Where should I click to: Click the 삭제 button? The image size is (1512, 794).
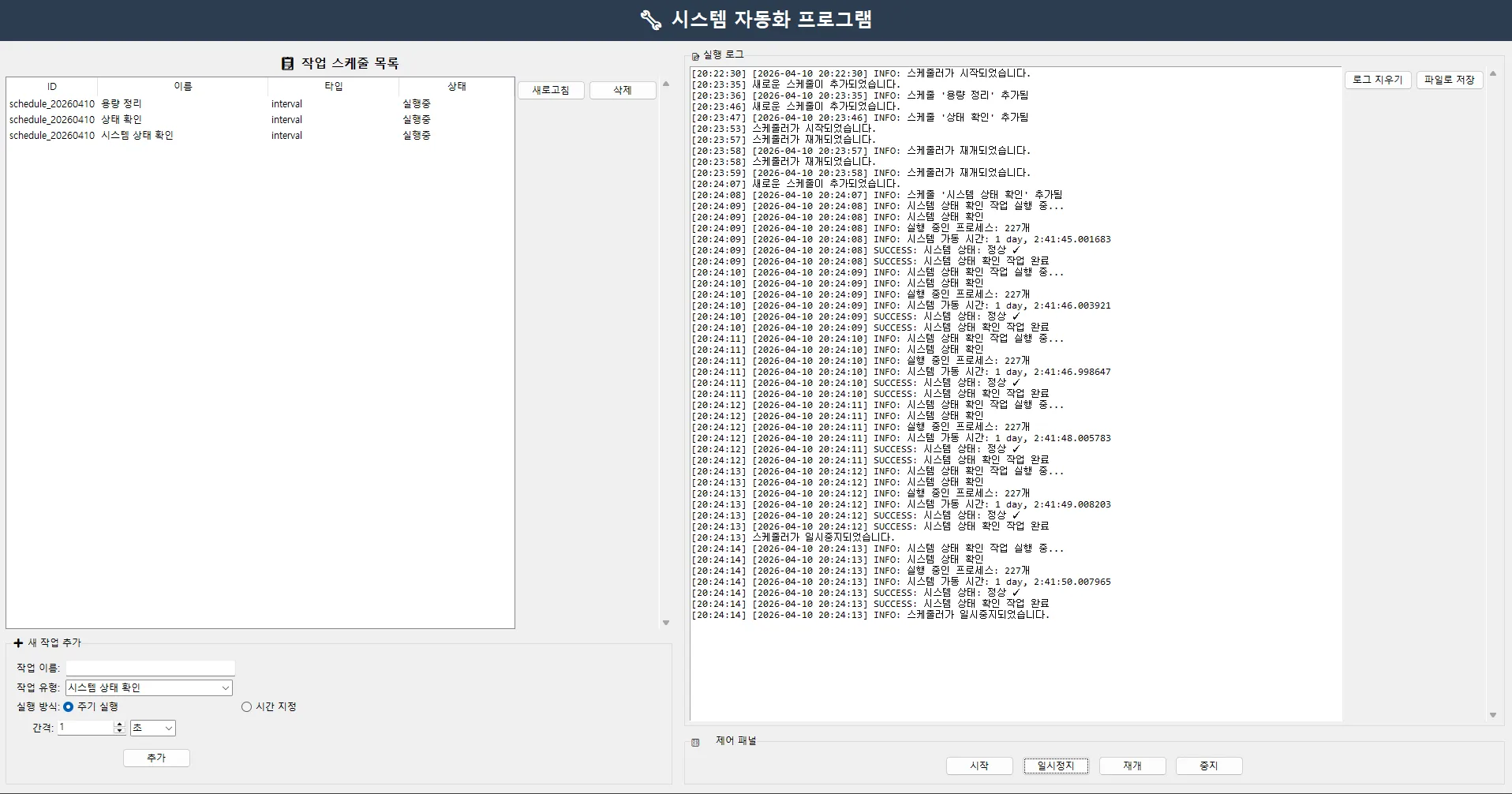pos(623,90)
